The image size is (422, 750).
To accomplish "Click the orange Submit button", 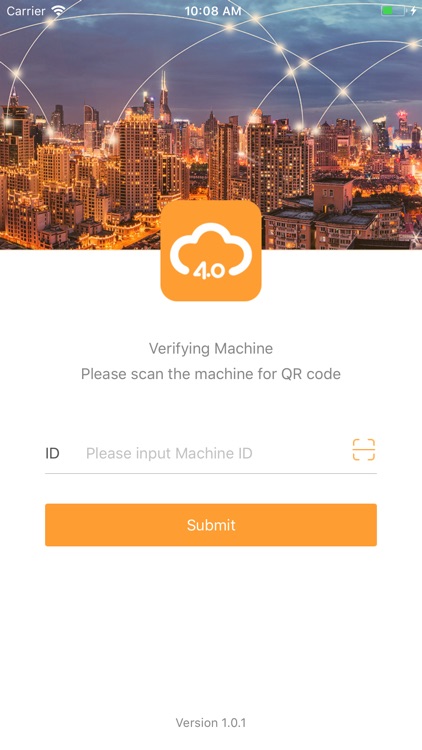I will tap(211, 525).
